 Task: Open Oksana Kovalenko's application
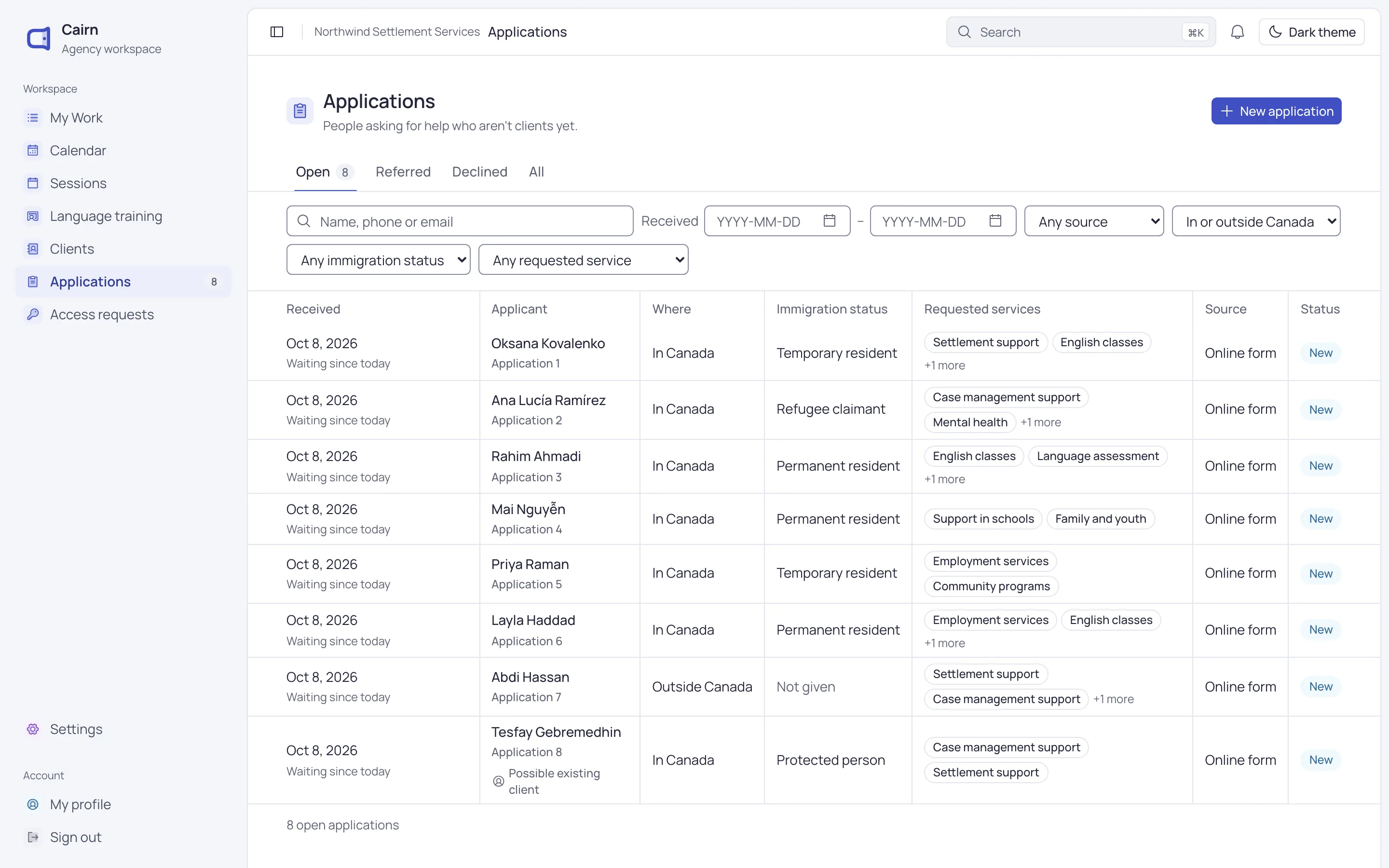(547, 343)
